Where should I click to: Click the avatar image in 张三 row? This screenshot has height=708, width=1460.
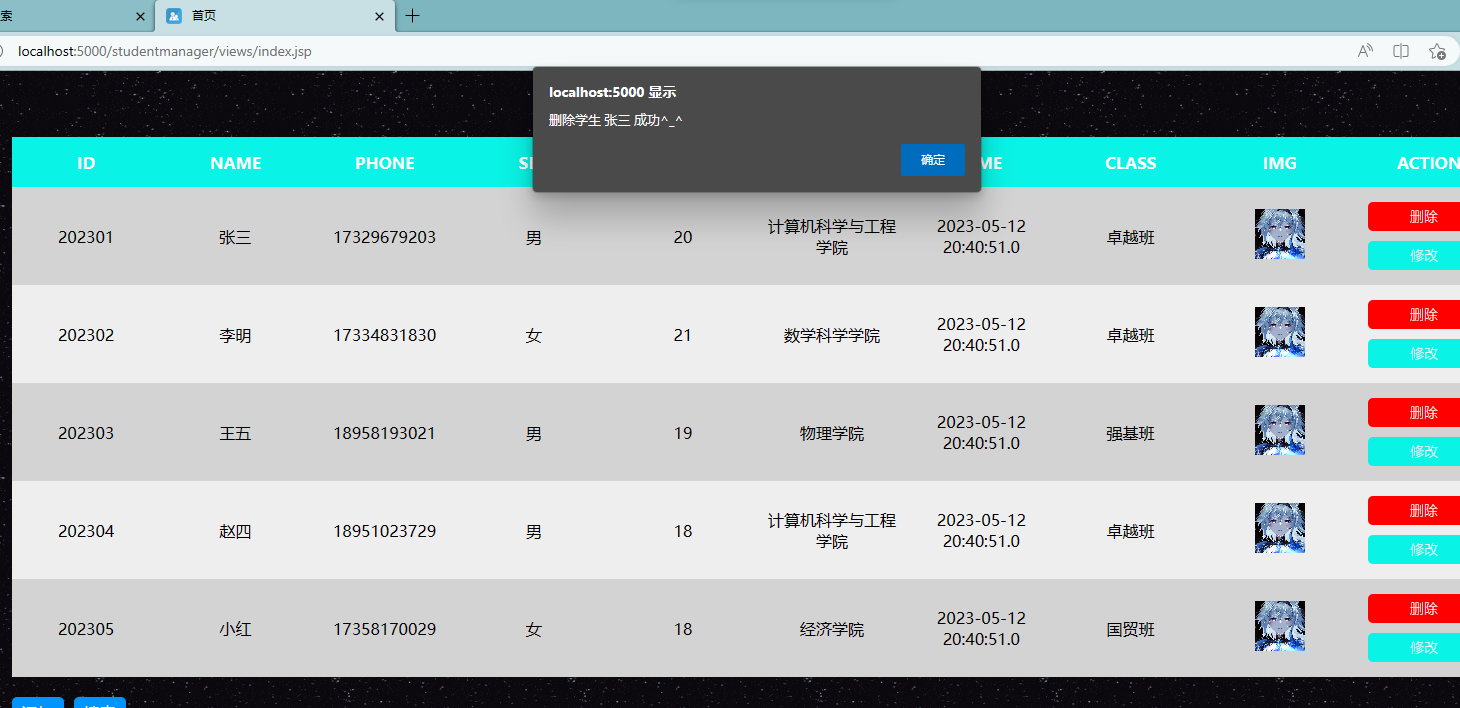pos(1280,234)
